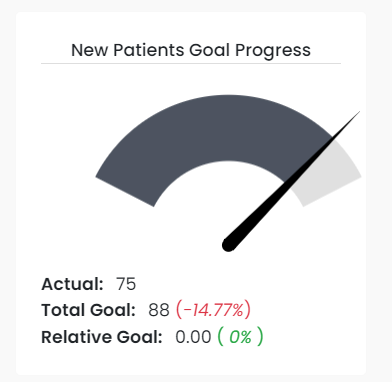The width and height of the screenshot is (392, 382).
Task: Click the Relative Goal label
Action: coord(102,337)
